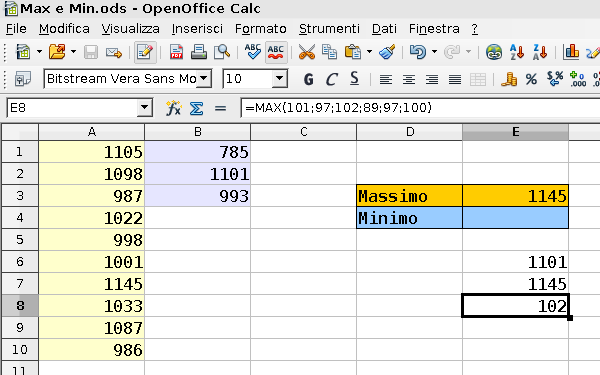Click the Paste clipboard icon

(x=352, y=52)
